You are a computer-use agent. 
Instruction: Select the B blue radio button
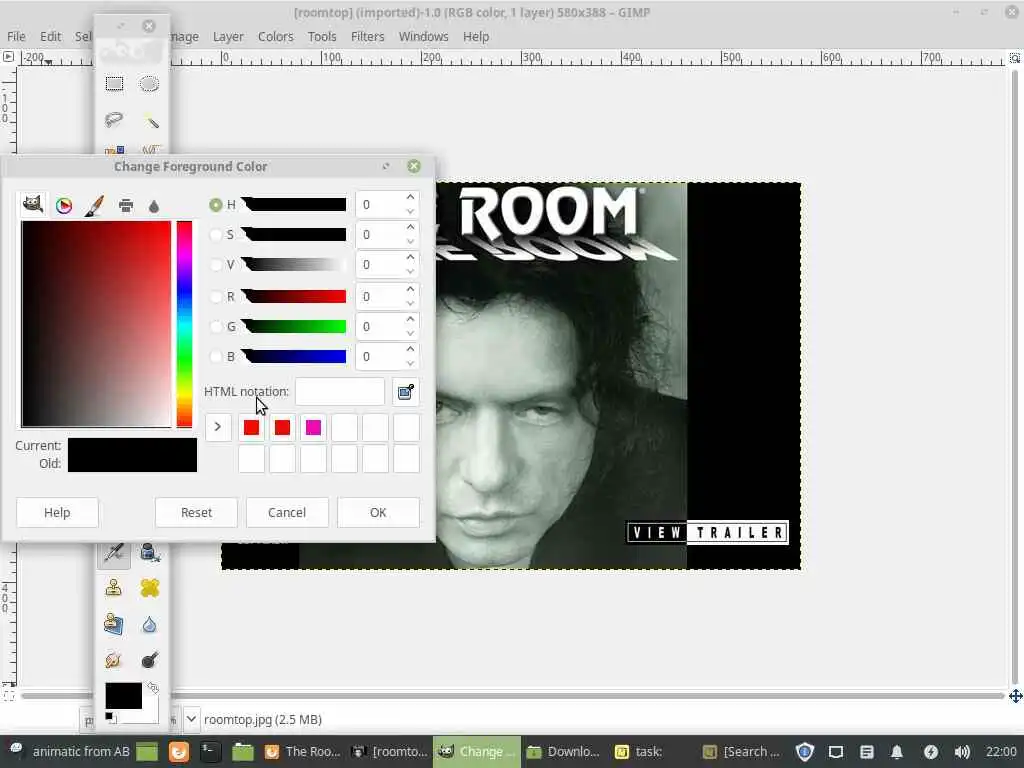tap(216, 357)
